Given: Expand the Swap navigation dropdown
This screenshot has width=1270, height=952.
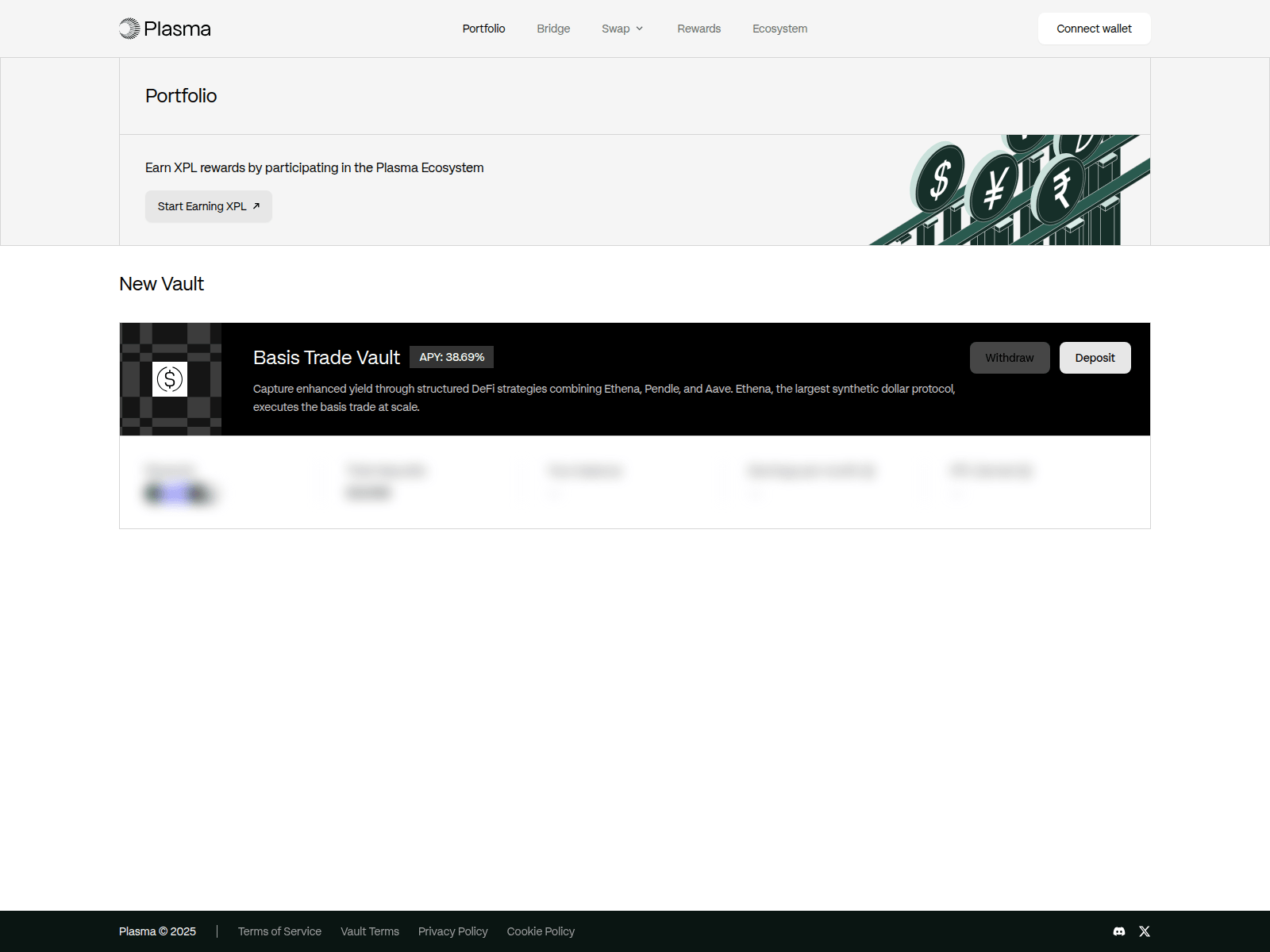Looking at the screenshot, I should coord(622,29).
